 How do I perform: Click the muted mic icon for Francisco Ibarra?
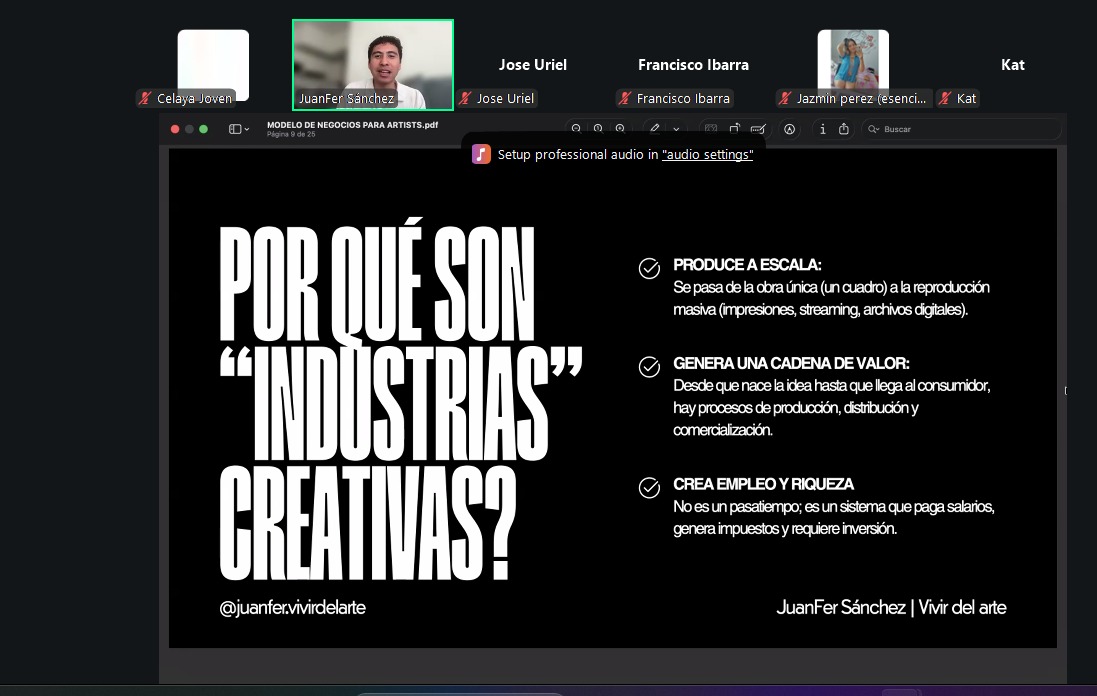(x=625, y=99)
